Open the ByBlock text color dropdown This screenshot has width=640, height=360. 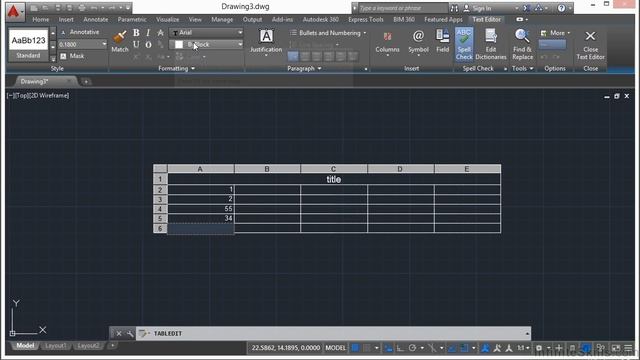click(207, 44)
